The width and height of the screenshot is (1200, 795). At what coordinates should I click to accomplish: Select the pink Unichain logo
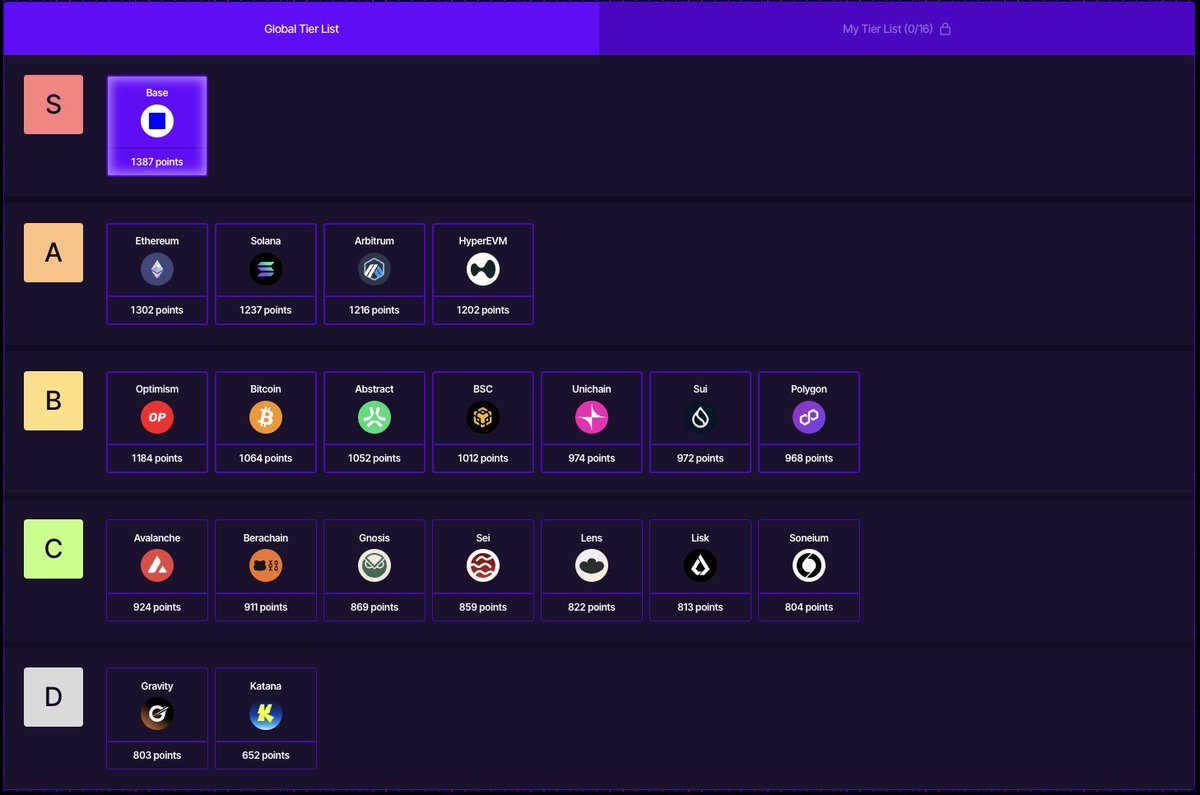point(592,418)
